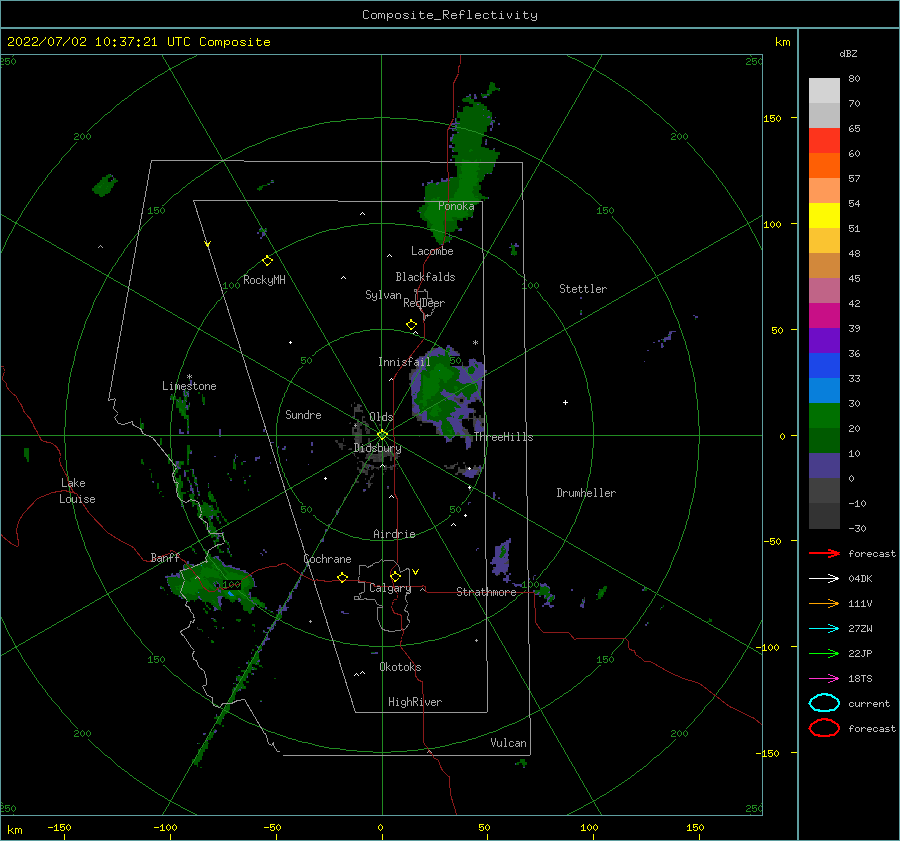Click the Drumheller city label

pyautogui.click(x=586, y=493)
